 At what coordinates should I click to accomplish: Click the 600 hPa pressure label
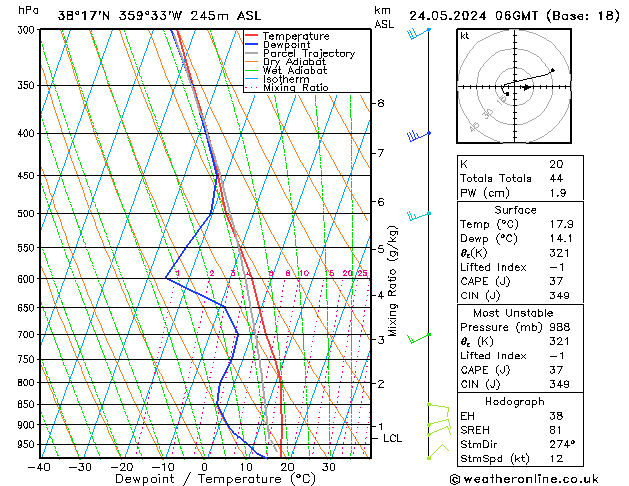tap(26, 279)
